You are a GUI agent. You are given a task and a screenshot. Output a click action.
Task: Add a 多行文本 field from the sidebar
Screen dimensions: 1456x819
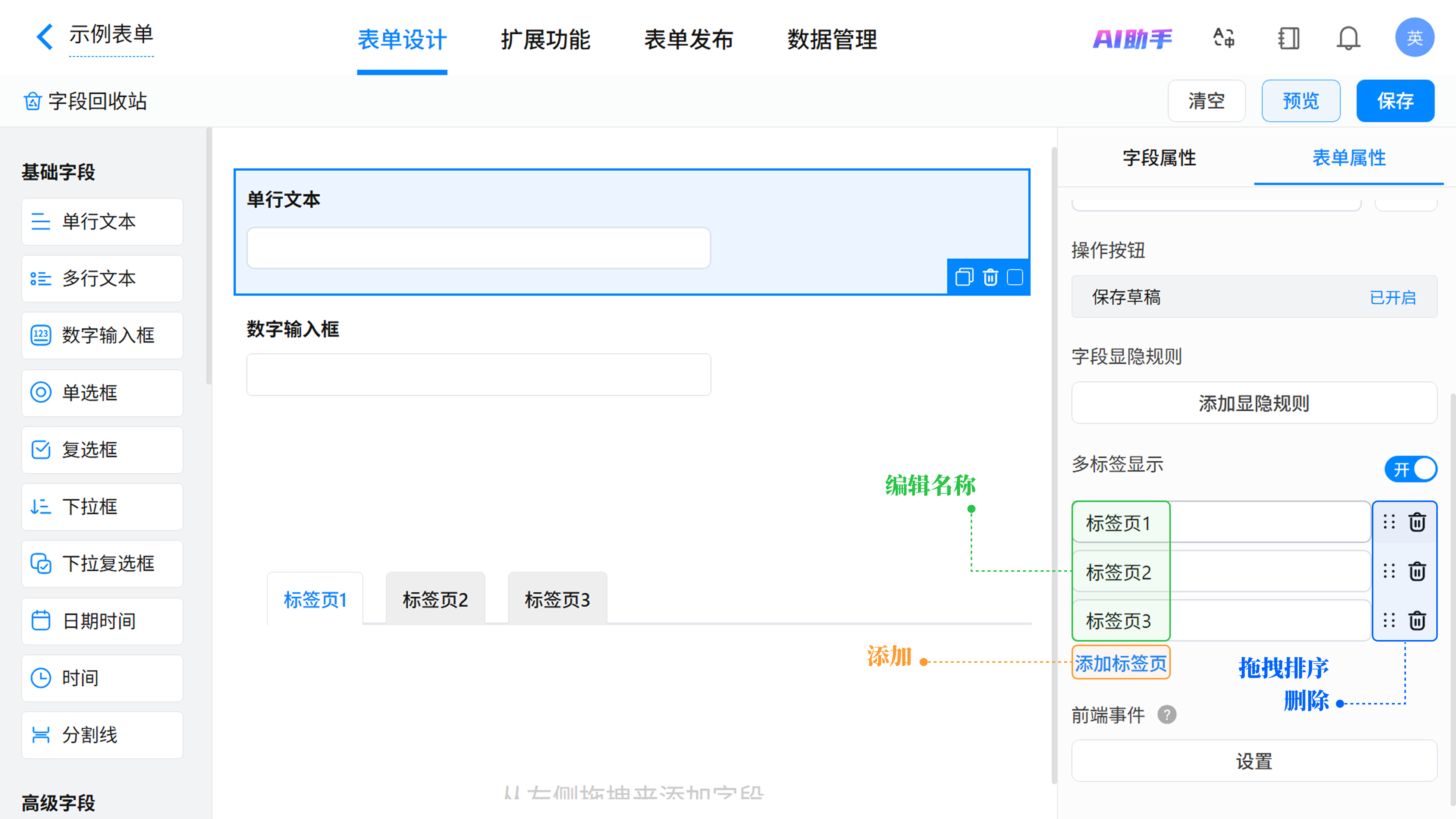[102, 279]
